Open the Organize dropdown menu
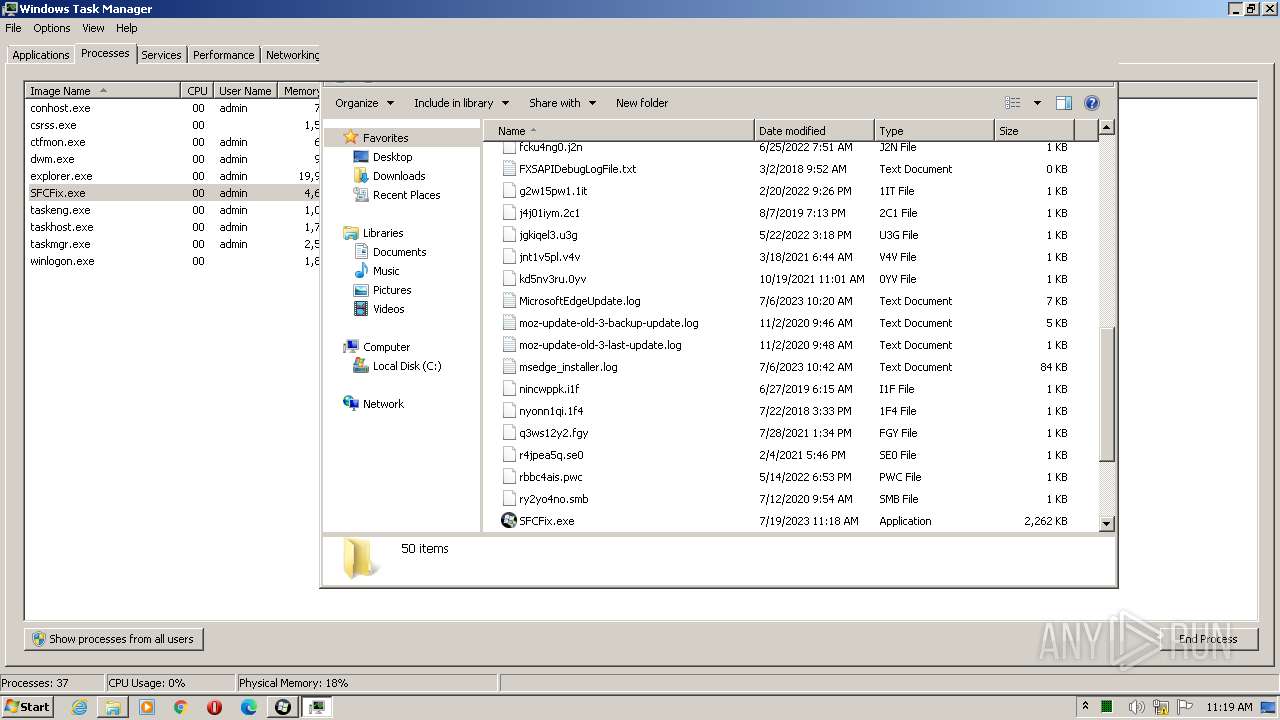 [364, 103]
